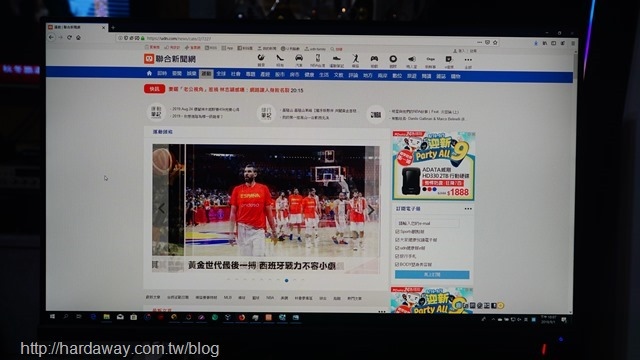Show next carousel slide arrow
The image size is (640, 360).
(x=371, y=210)
